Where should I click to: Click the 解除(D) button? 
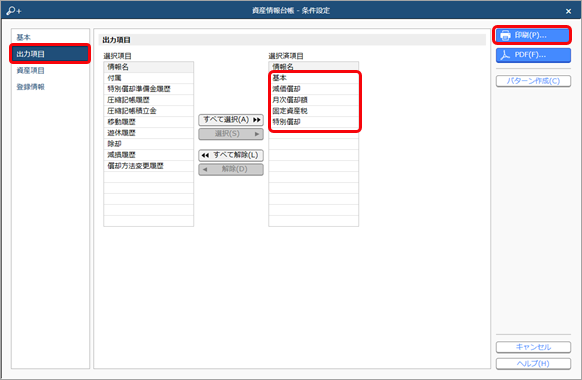231,169
